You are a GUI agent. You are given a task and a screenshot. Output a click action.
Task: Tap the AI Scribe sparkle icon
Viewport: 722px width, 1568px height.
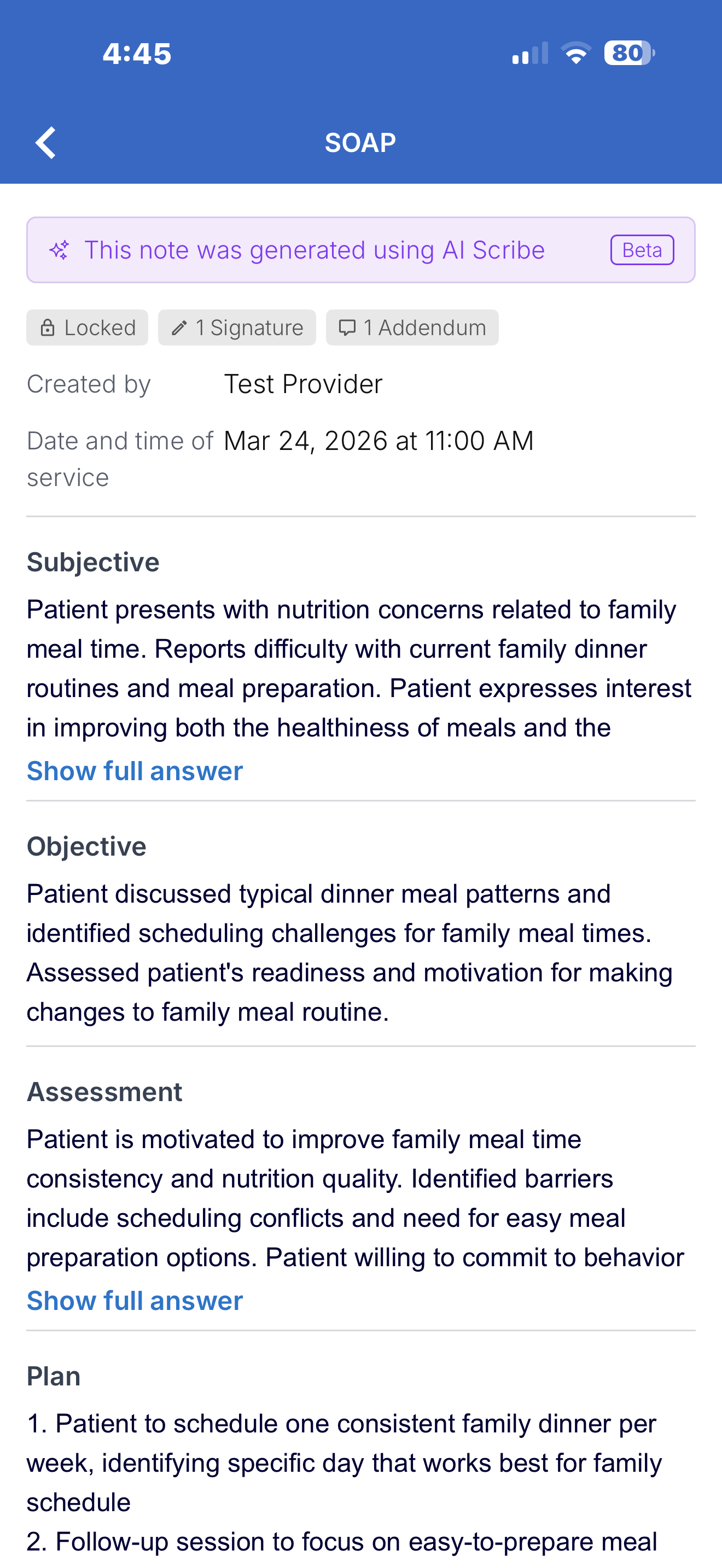pyautogui.click(x=60, y=250)
